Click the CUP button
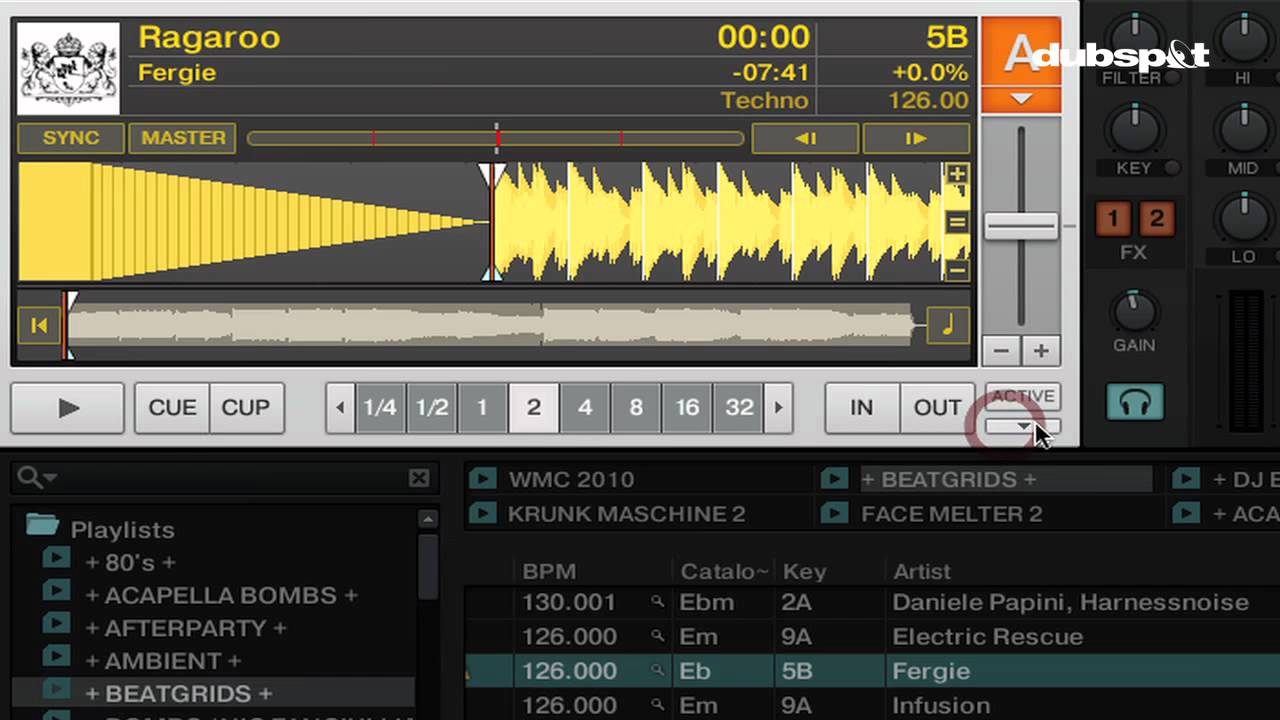Screen dimensions: 1280x720 (x=245, y=407)
